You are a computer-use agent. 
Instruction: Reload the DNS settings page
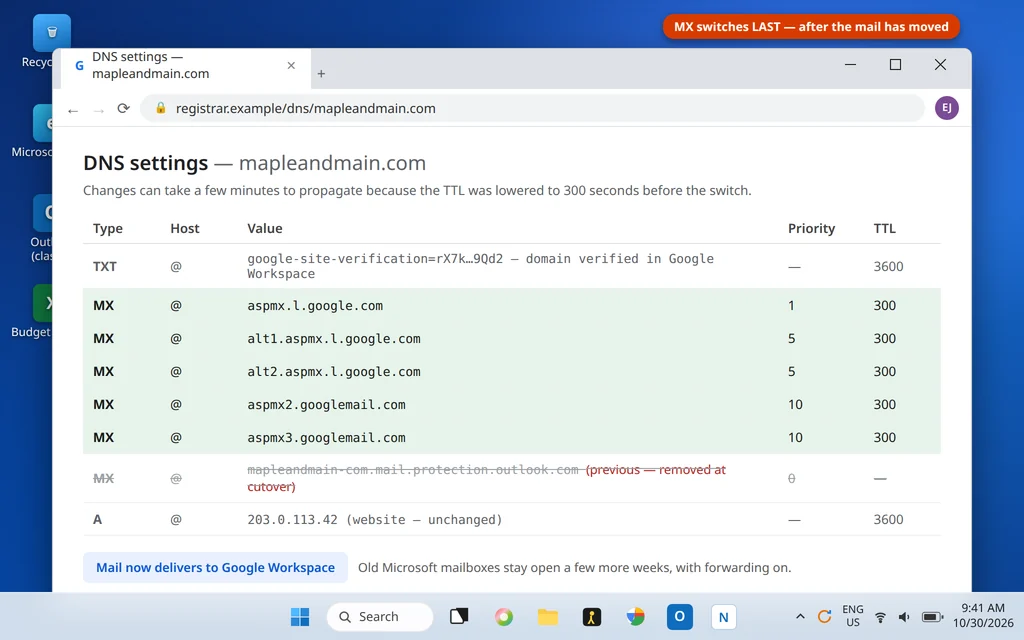click(123, 108)
